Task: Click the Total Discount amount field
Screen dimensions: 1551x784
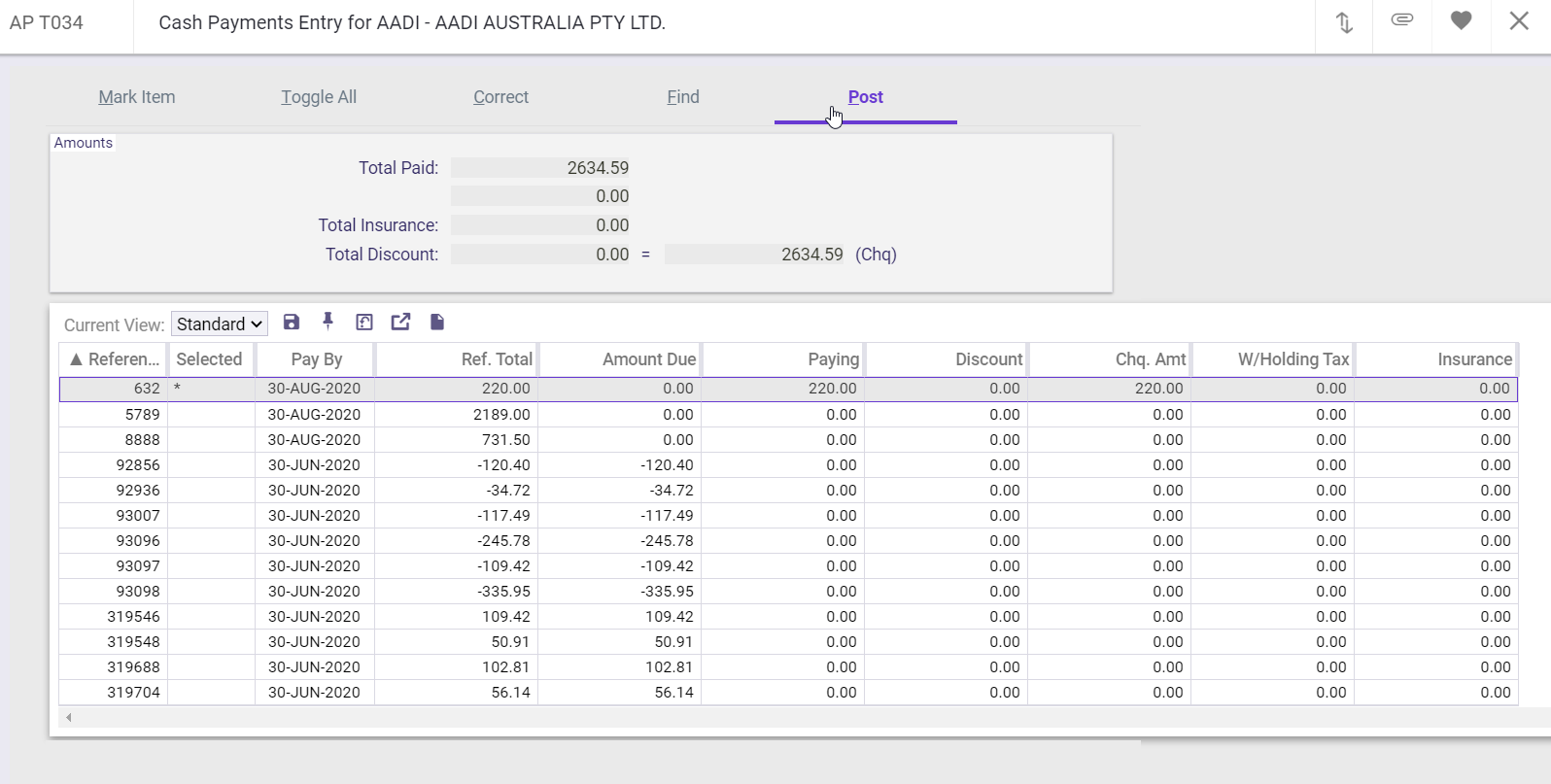Action: [x=540, y=255]
